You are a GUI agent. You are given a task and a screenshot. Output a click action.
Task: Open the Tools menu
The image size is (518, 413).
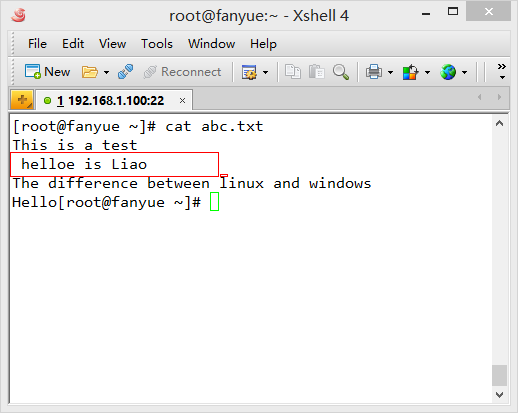157,44
